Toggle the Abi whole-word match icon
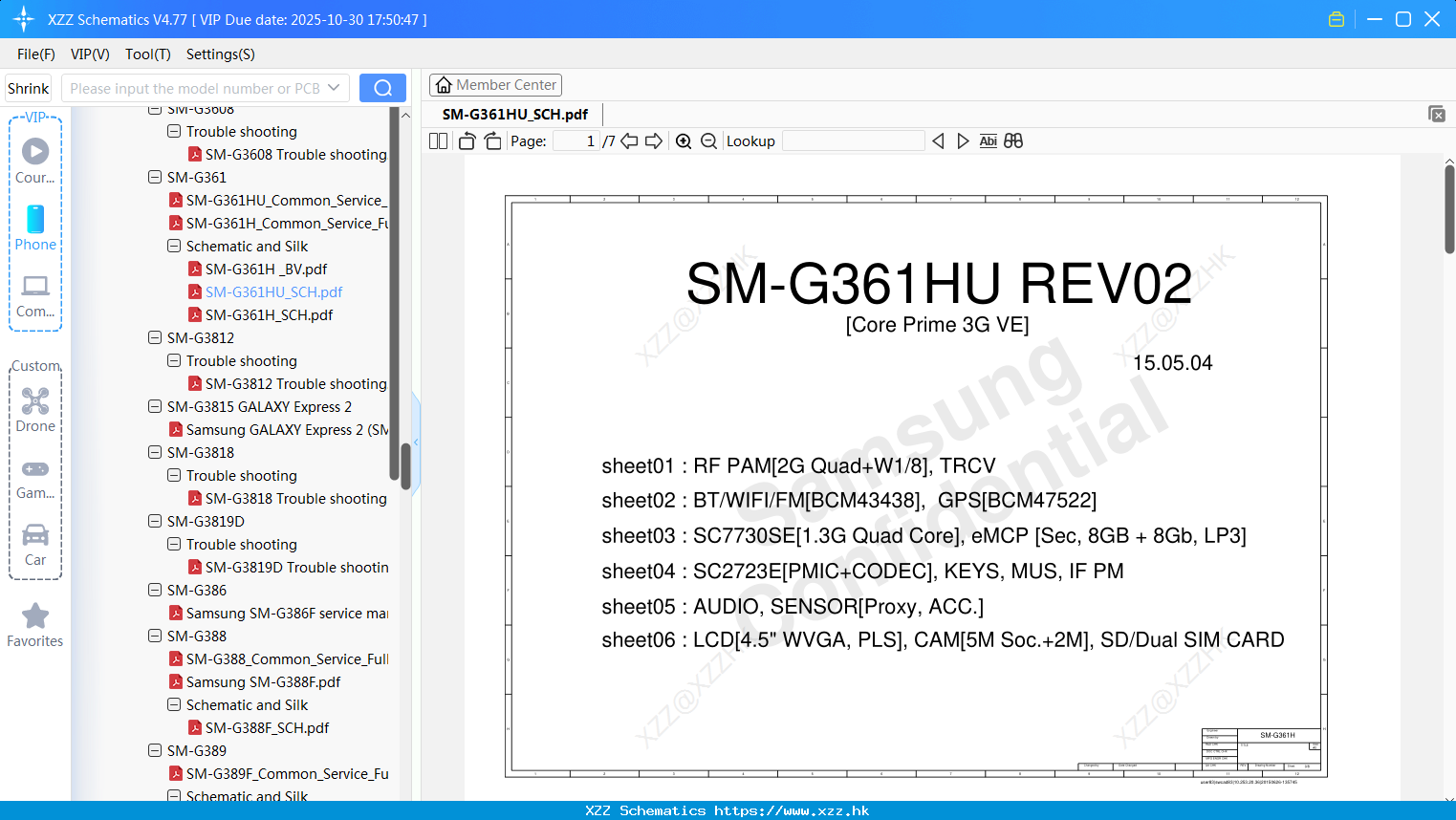The height and width of the screenshot is (820, 1456). pyautogui.click(x=988, y=140)
